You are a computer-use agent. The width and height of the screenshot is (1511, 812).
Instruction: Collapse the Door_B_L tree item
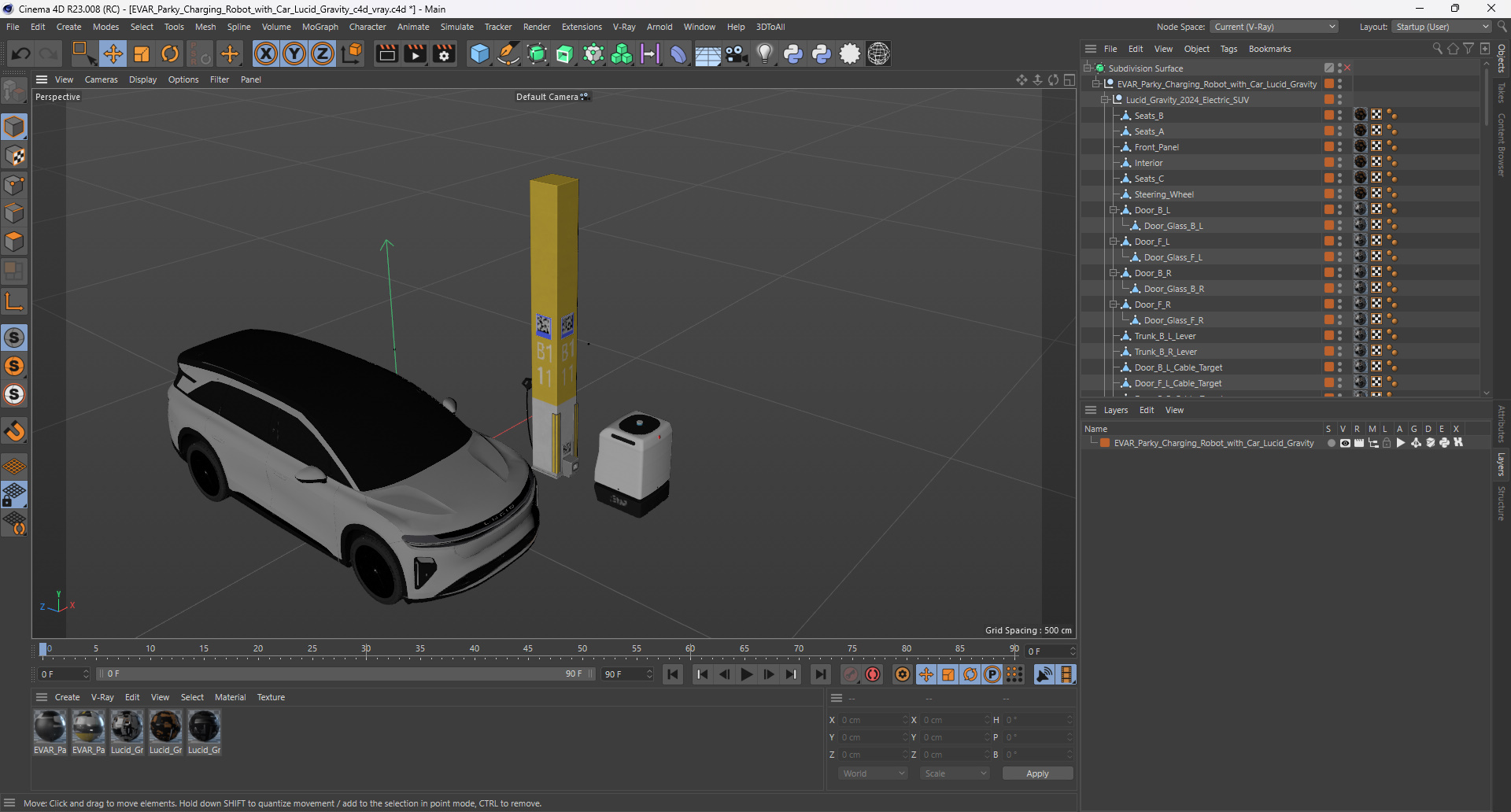(1114, 210)
